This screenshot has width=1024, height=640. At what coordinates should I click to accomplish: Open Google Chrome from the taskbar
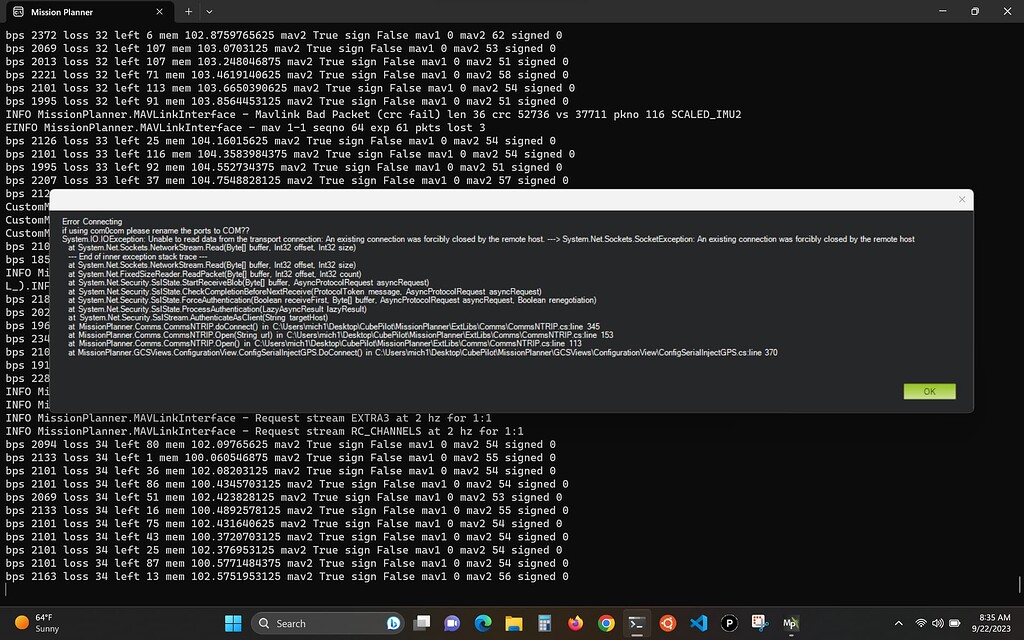coord(606,622)
